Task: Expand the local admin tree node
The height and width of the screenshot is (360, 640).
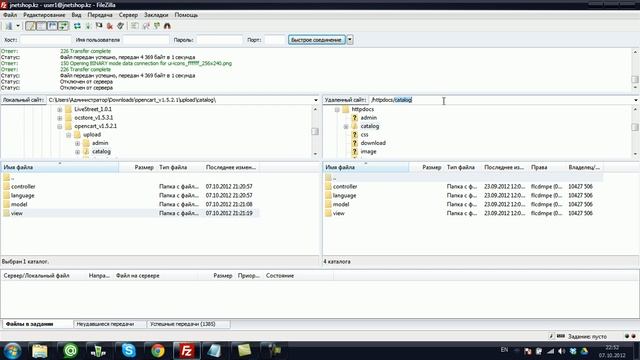Action: click(77, 143)
